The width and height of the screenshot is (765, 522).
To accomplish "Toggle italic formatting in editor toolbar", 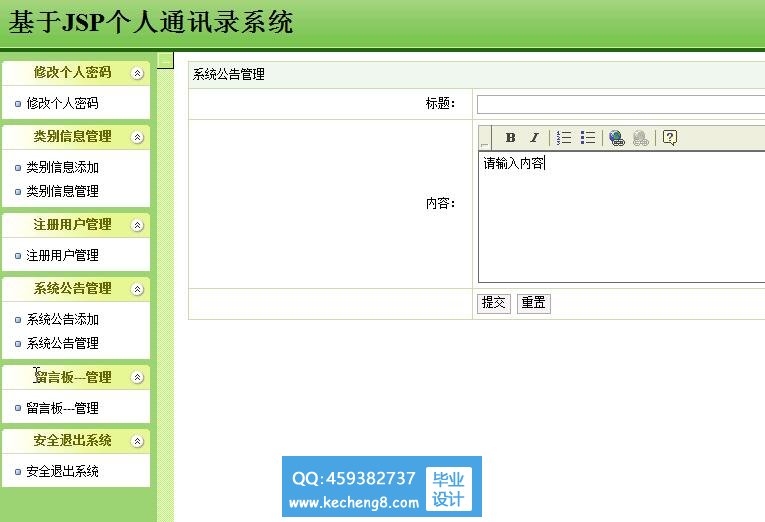I will [x=535, y=138].
